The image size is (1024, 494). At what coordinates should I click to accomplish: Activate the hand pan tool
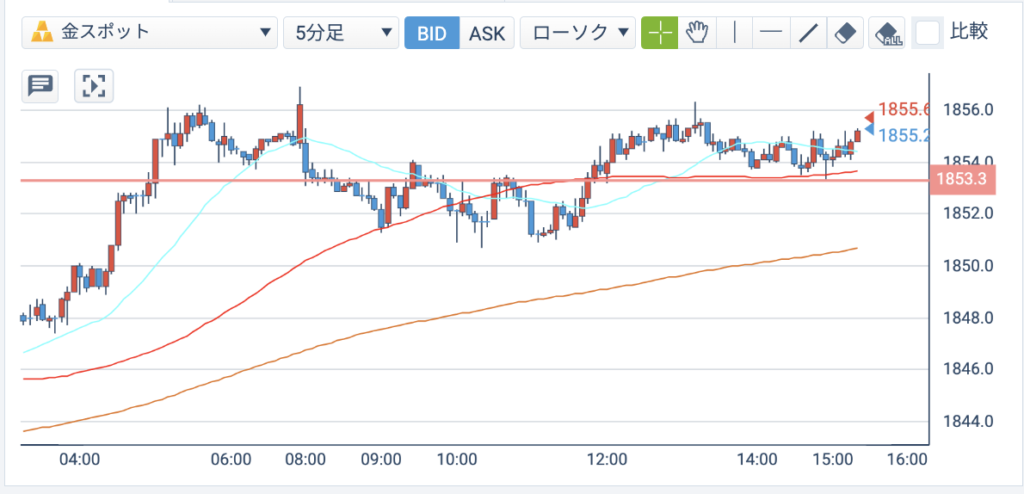pyautogui.click(x=697, y=33)
